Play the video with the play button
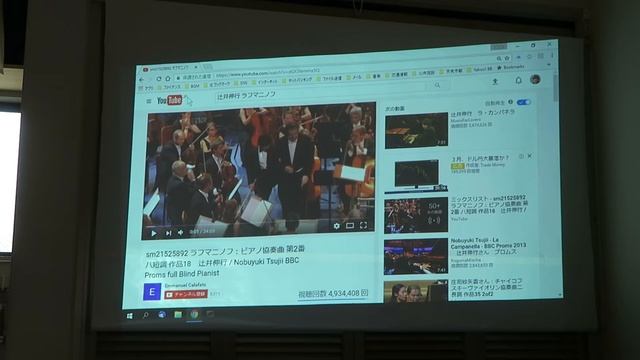640x360 pixels. tap(153, 233)
